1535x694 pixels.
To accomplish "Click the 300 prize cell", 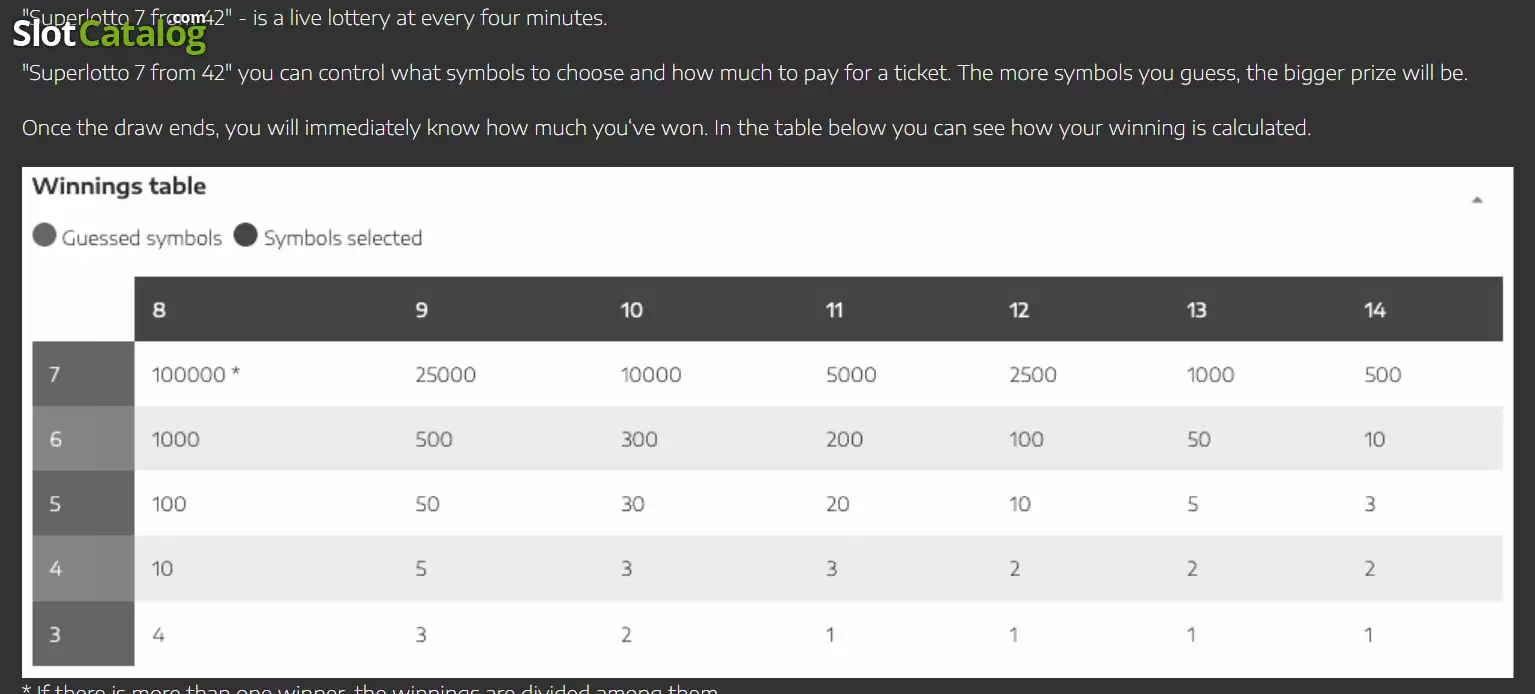I will (639, 439).
